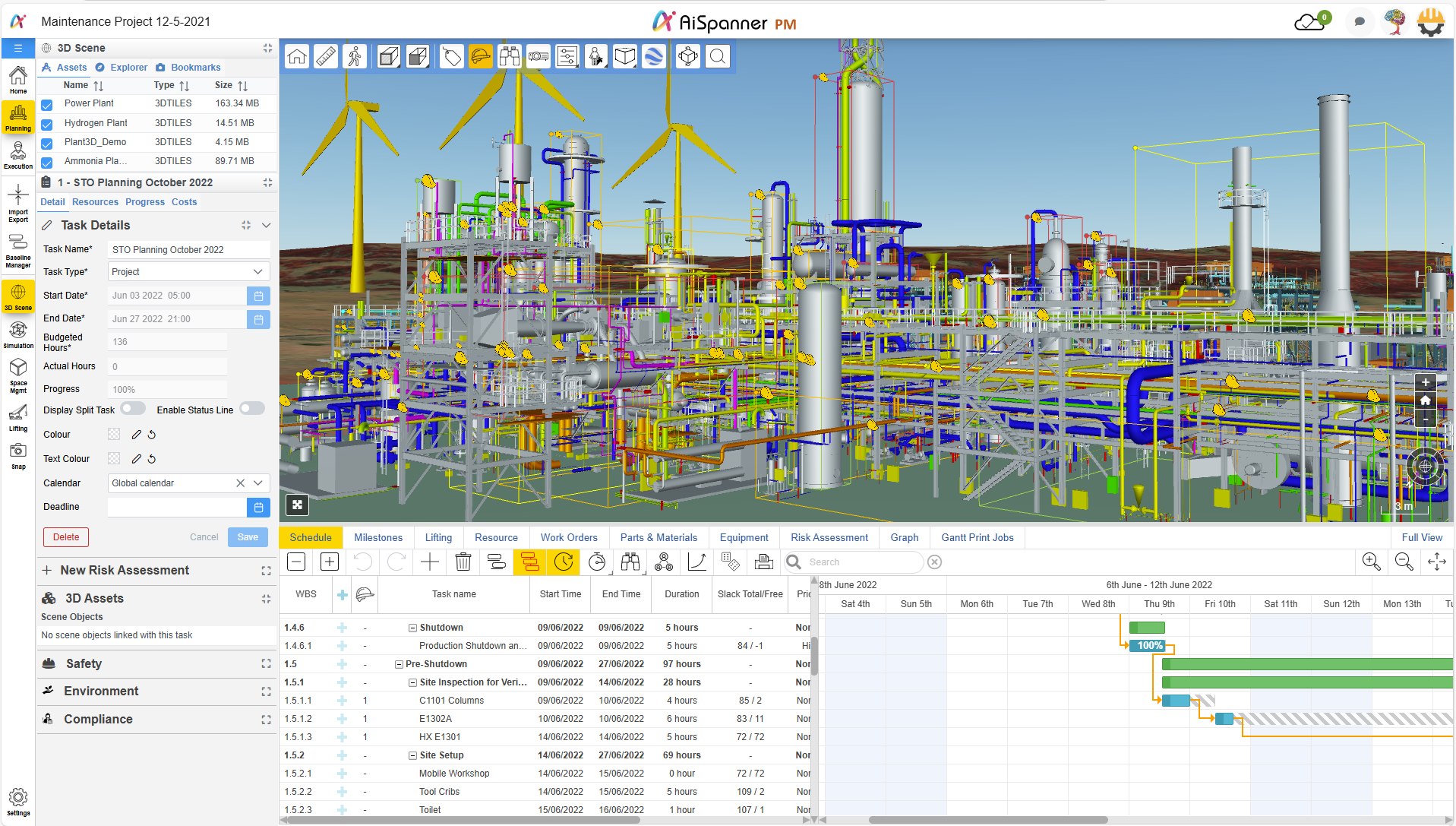Click the Full View link
Screen dimensions: 1456x826
pos(1421,538)
